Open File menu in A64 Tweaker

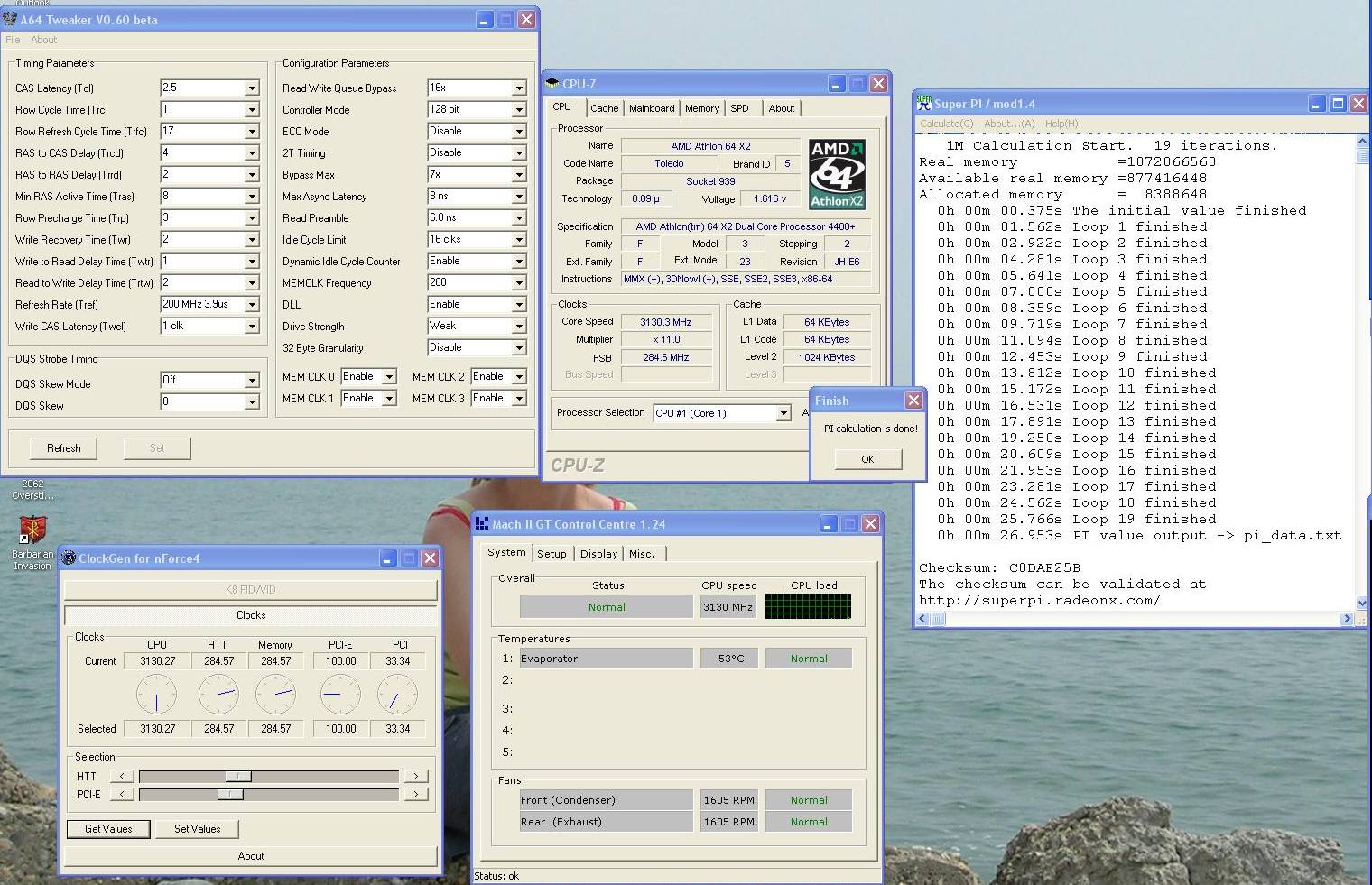click(13, 40)
